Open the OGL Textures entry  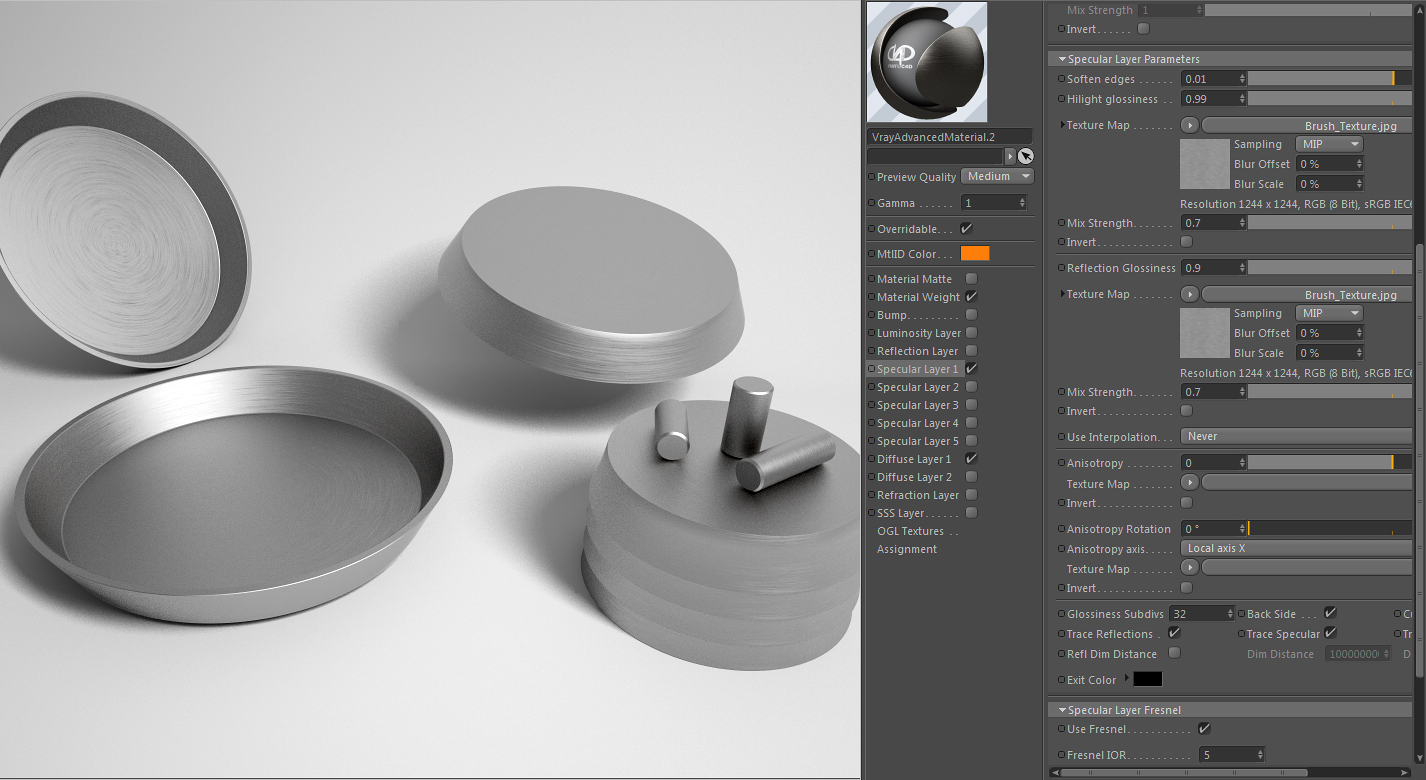(x=911, y=531)
